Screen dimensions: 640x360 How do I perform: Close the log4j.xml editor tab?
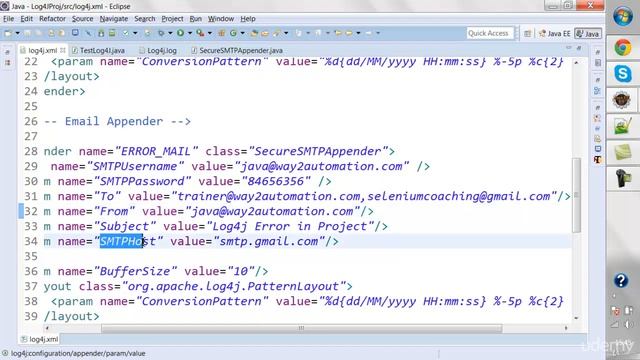pos(62,50)
